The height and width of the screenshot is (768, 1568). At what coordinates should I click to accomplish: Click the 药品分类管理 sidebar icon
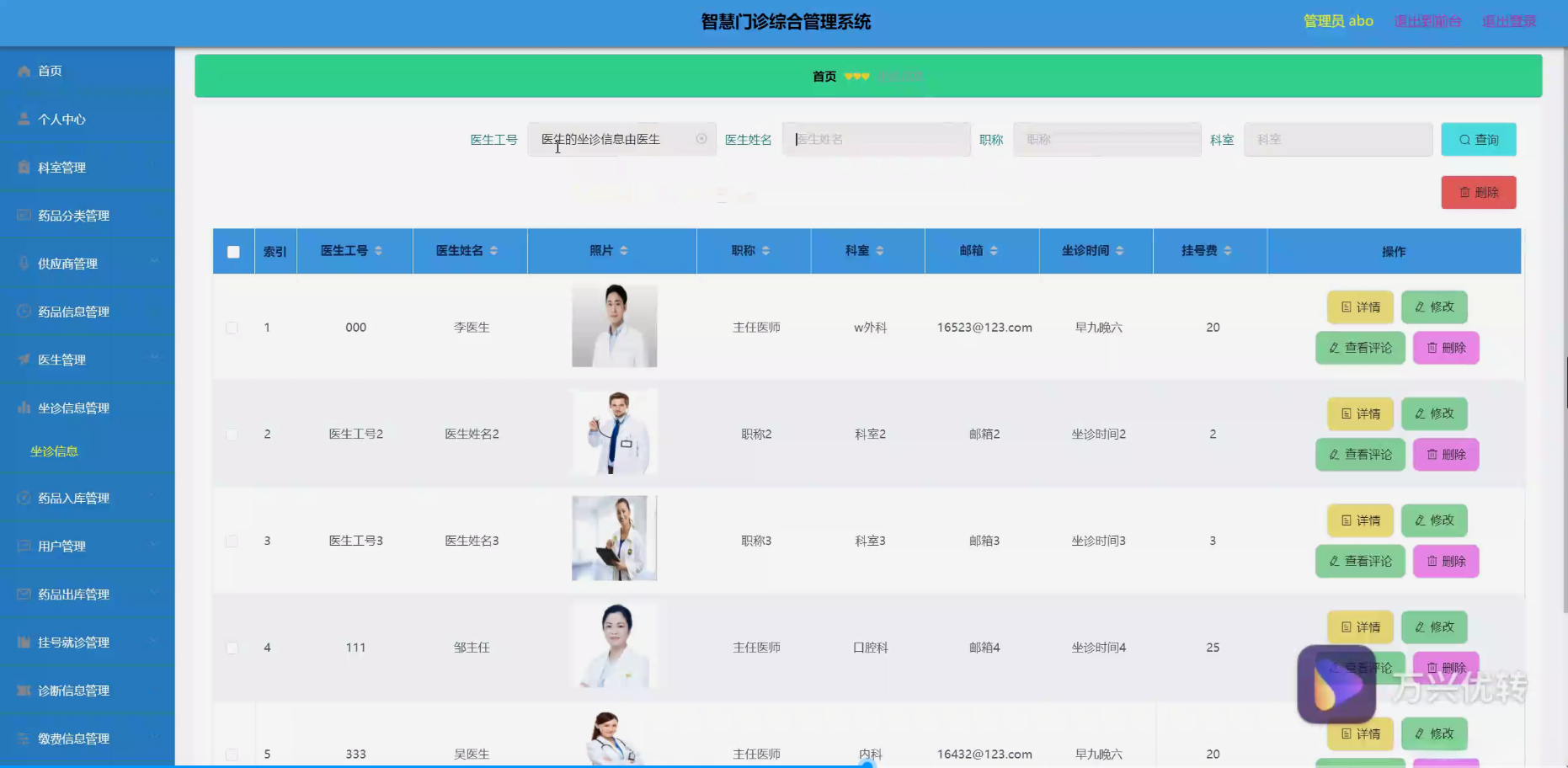(x=24, y=216)
